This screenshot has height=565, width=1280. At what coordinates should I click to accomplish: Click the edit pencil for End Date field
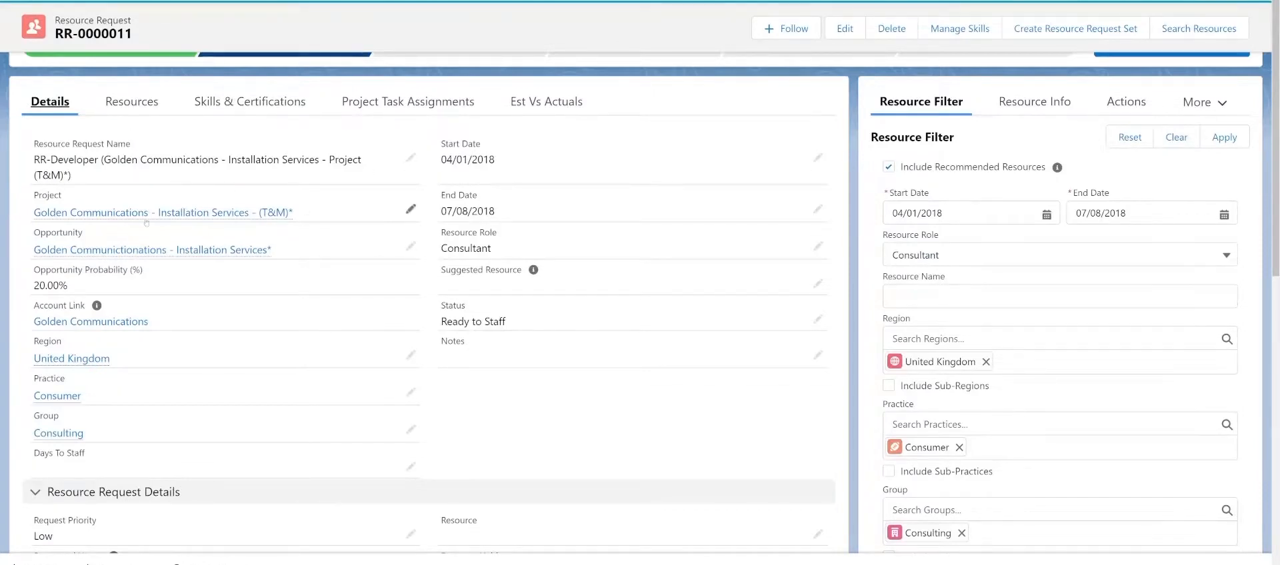coord(818,210)
